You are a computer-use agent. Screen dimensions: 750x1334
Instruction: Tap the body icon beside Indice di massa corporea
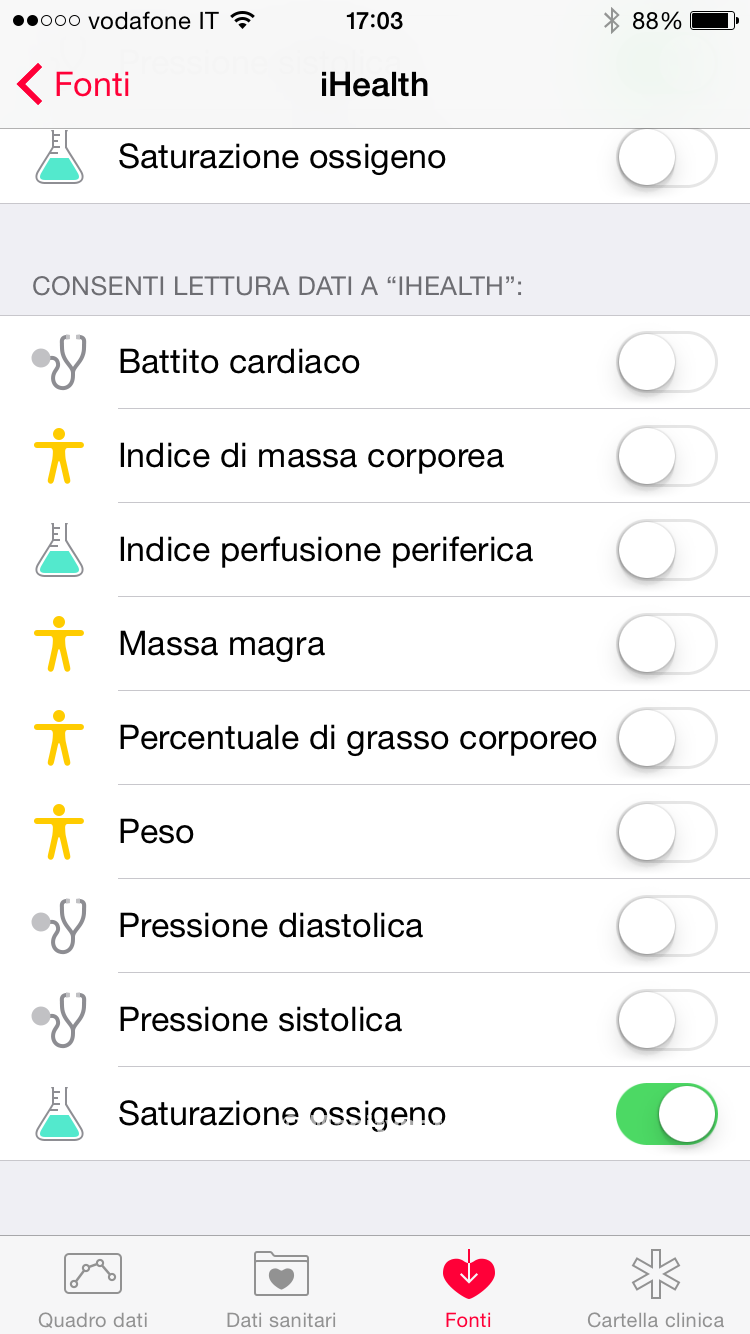click(60, 456)
